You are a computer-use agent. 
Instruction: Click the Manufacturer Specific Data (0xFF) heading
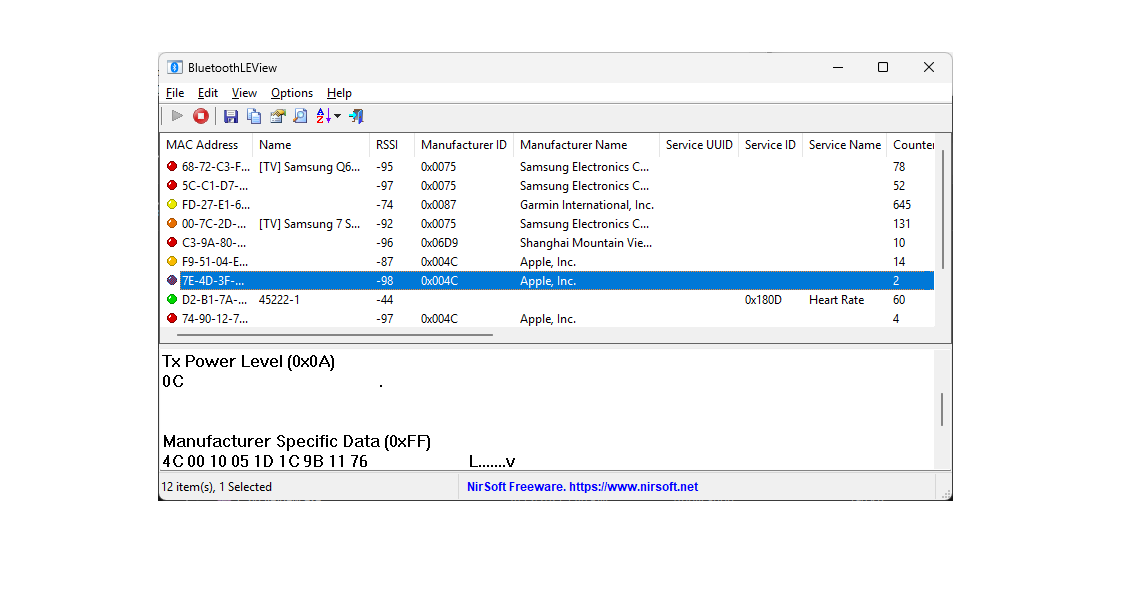click(x=297, y=441)
